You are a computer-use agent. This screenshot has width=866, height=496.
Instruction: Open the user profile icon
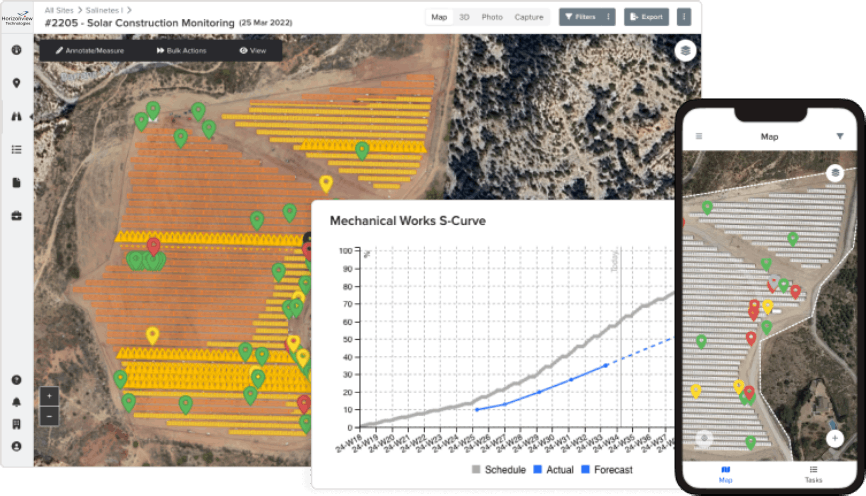[16, 446]
